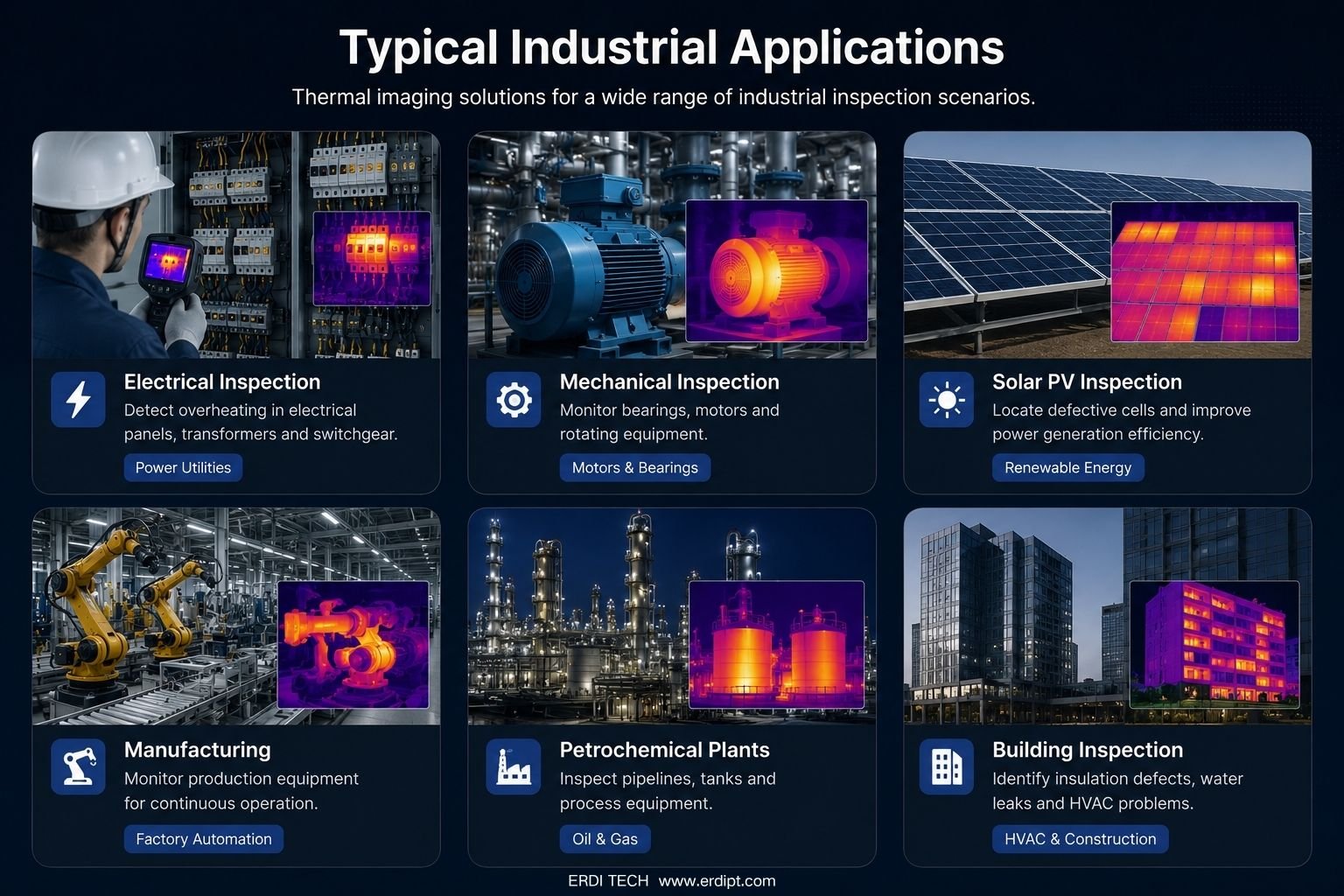
Task: Click text 'Monitor bearings, motors and rotating equipment'
Action: [x=669, y=422]
